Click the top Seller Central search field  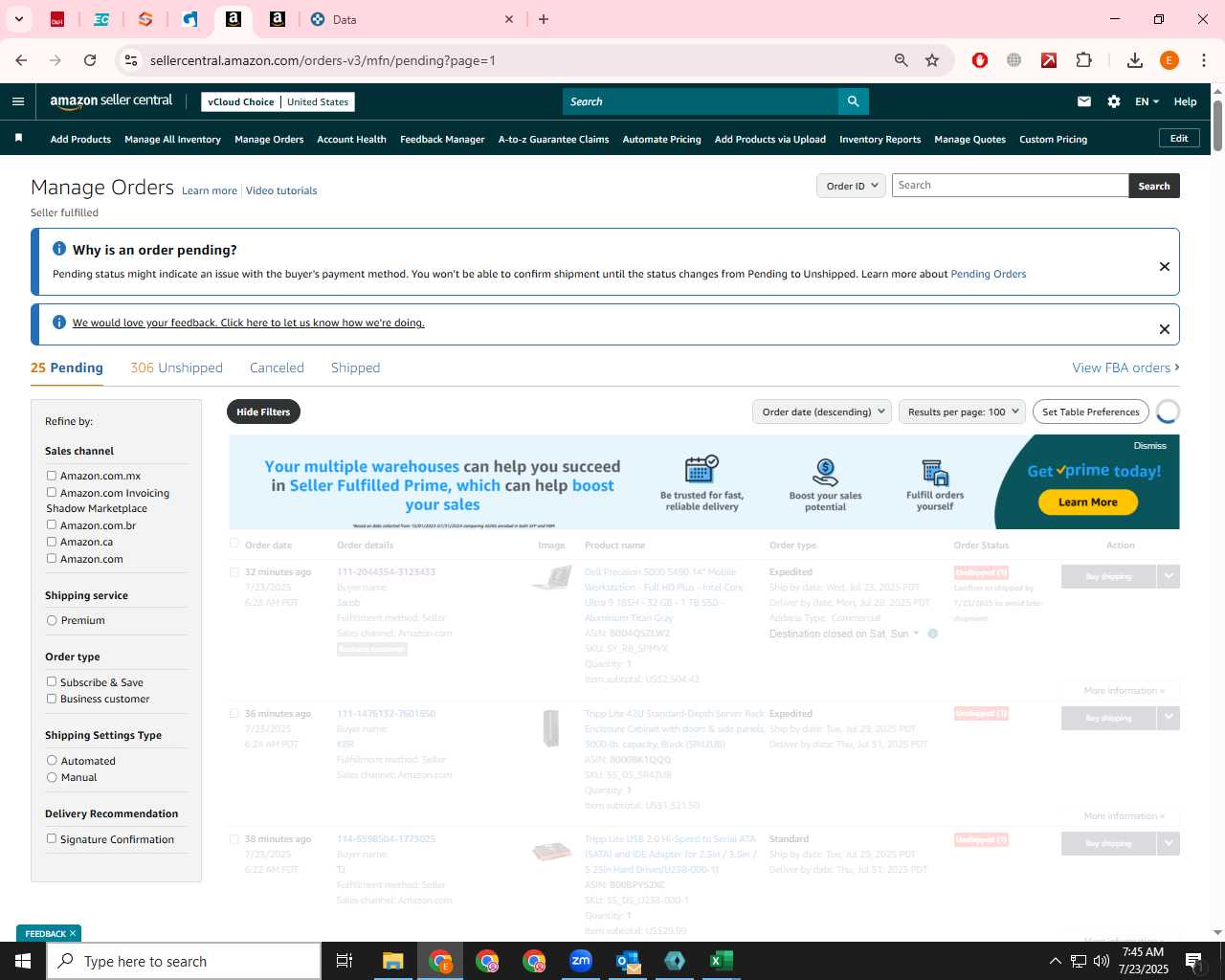(701, 101)
